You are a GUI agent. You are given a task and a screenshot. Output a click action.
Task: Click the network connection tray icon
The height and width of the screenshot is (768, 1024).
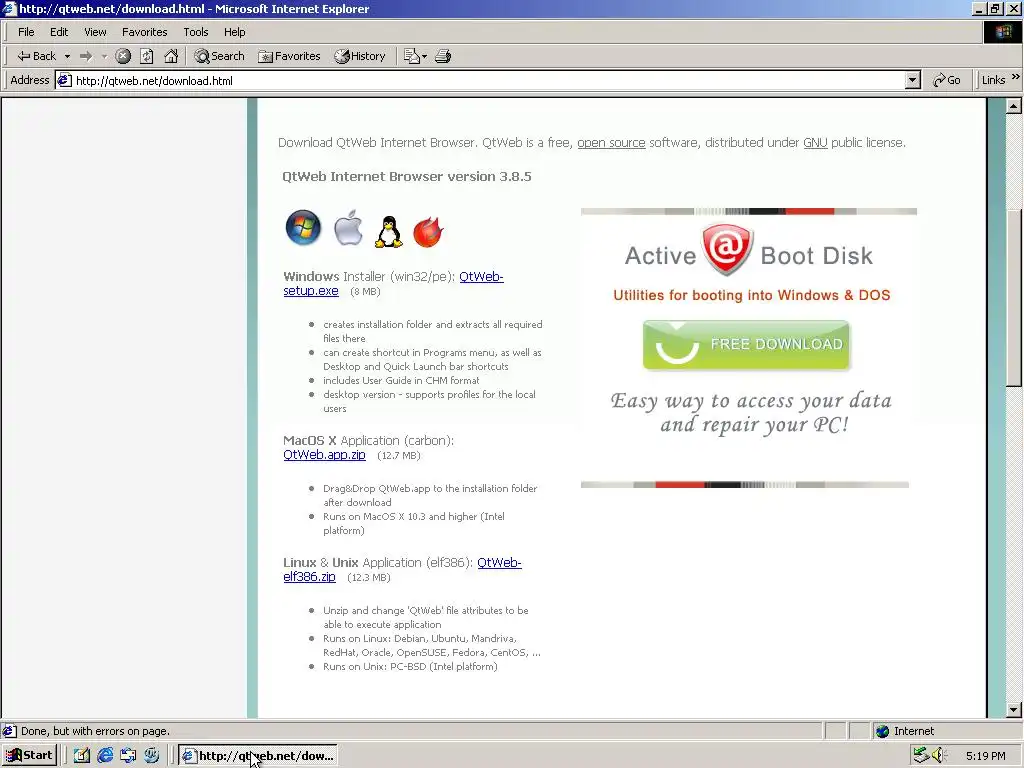click(x=921, y=756)
